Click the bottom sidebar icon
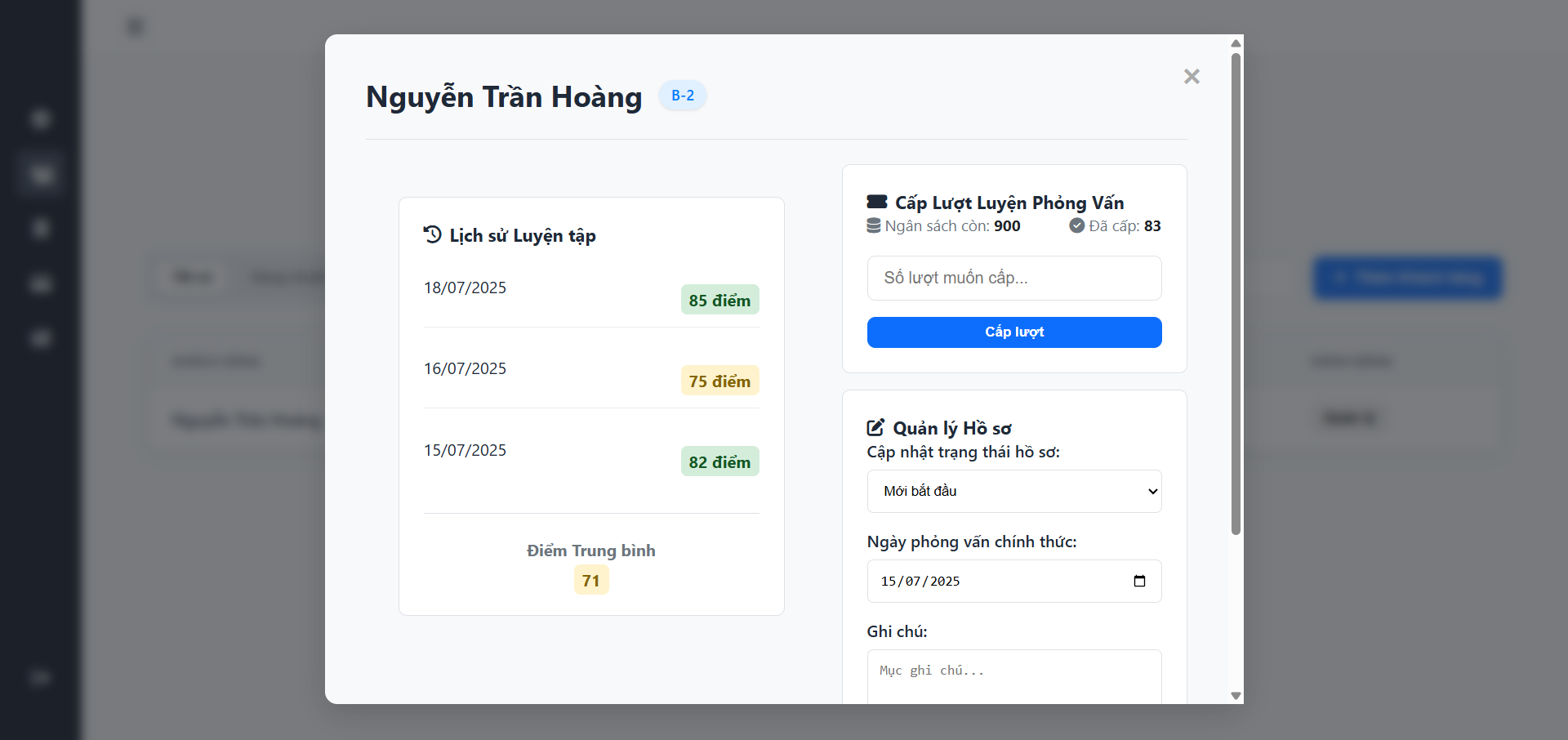The height and width of the screenshot is (740, 1568). click(x=40, y=677)
